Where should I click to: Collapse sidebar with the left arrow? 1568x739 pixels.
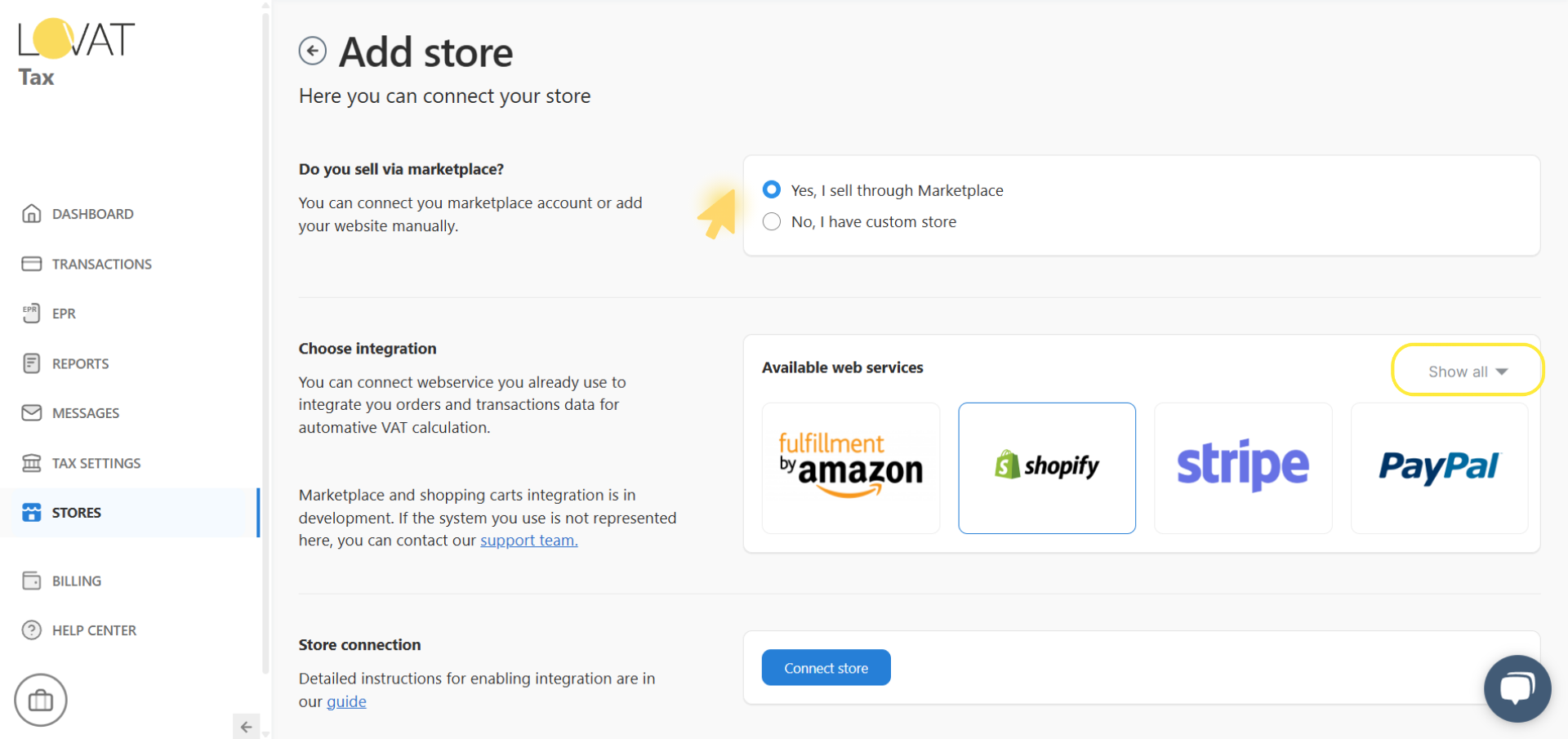pos(246,727)
